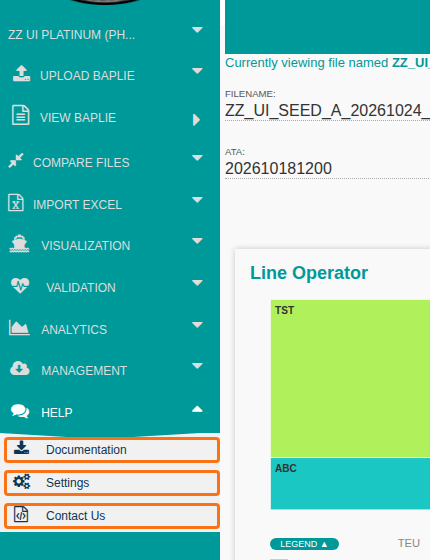Expand the Compare Files menu arrow
Screen dimensions: 430x560
(x=197, y=158)
